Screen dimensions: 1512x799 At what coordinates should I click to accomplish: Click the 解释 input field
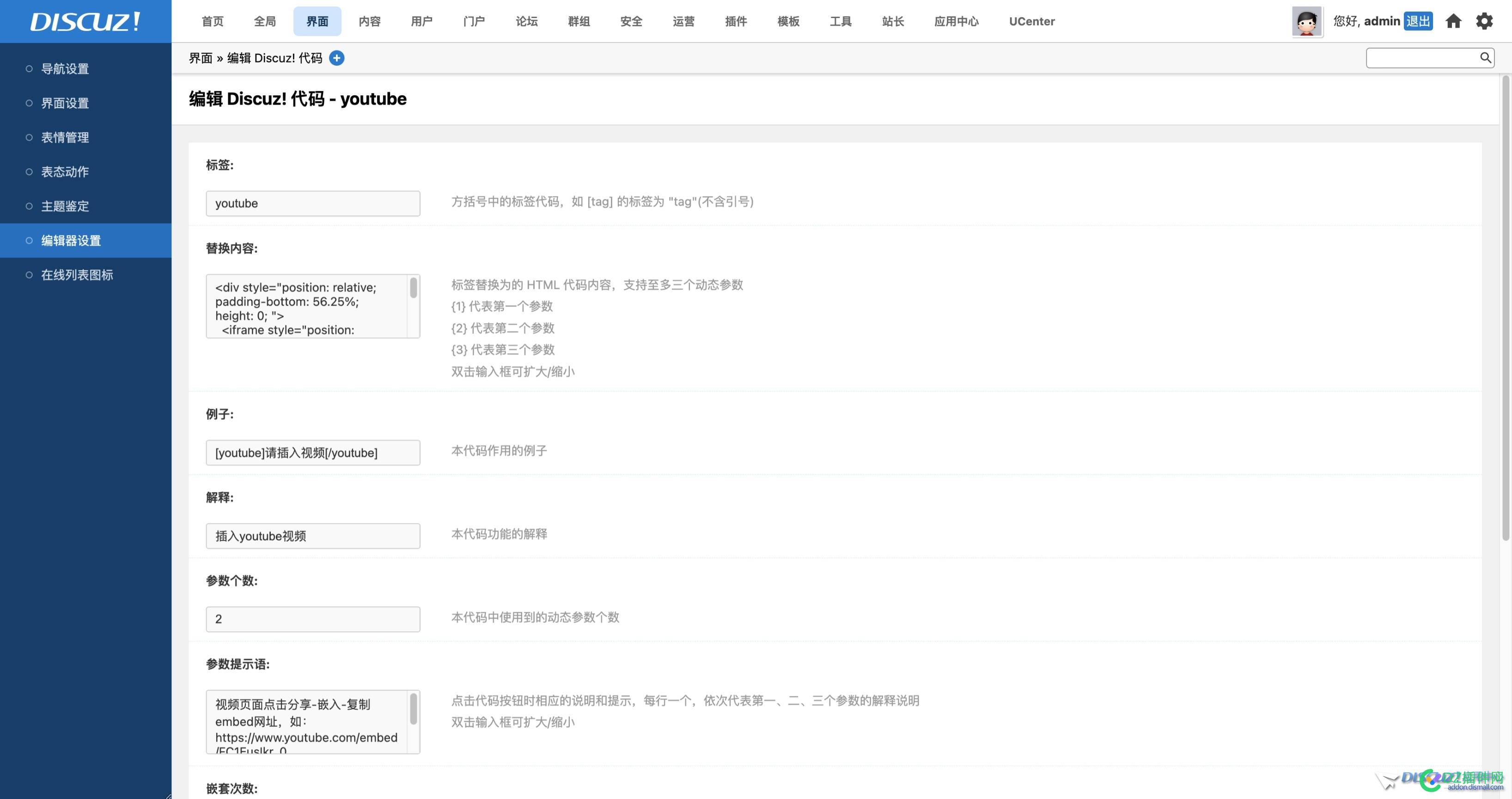coord(313,536)
